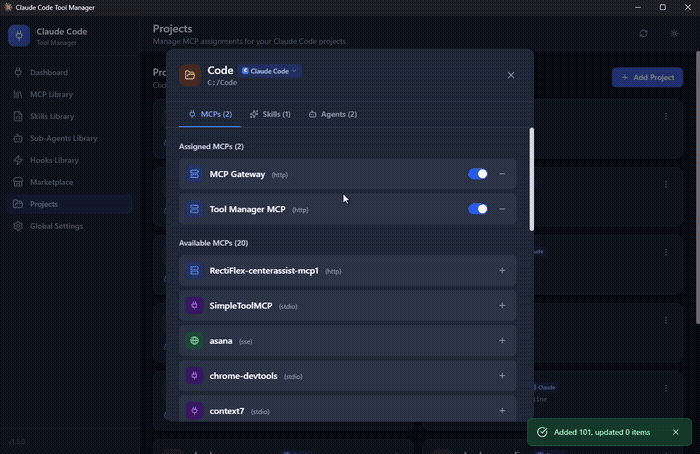Go to Skills Library
The image size is (700, 454).
coord(69,116)
